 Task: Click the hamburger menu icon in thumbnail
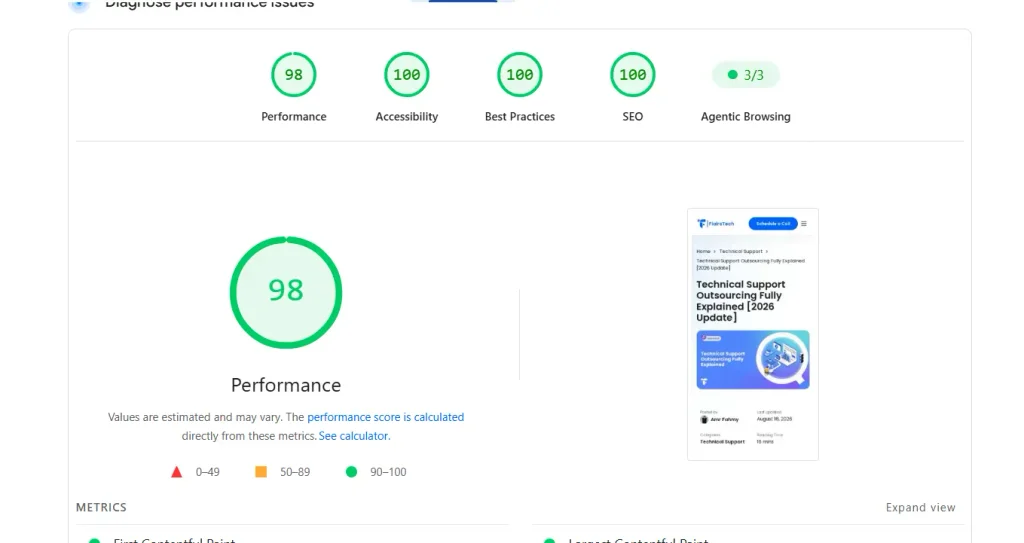[804, 223]
